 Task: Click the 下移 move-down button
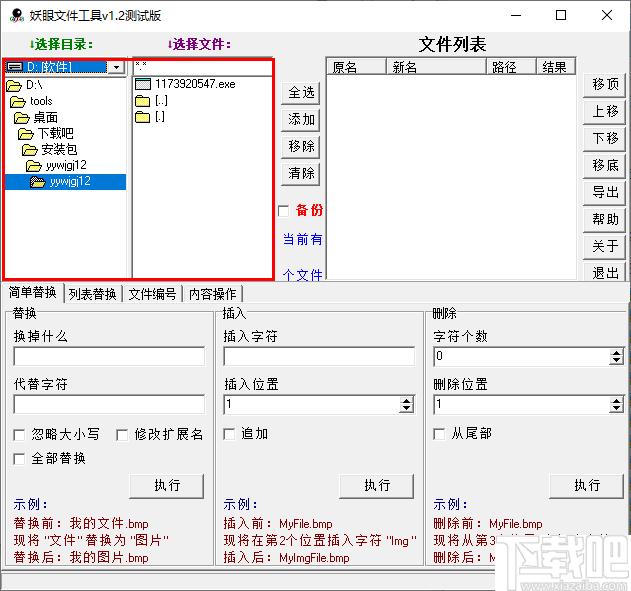(x=604, y=138)
